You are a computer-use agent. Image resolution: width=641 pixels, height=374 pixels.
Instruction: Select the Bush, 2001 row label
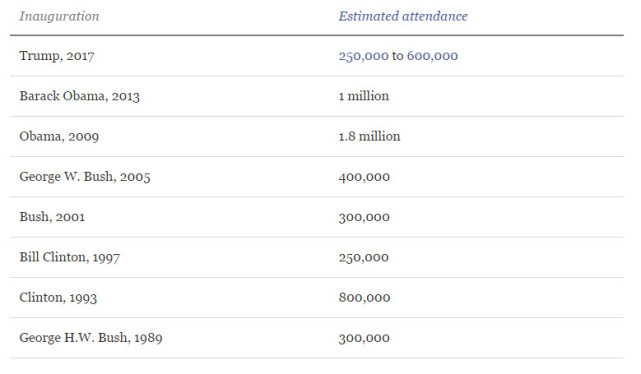point(52,217)
